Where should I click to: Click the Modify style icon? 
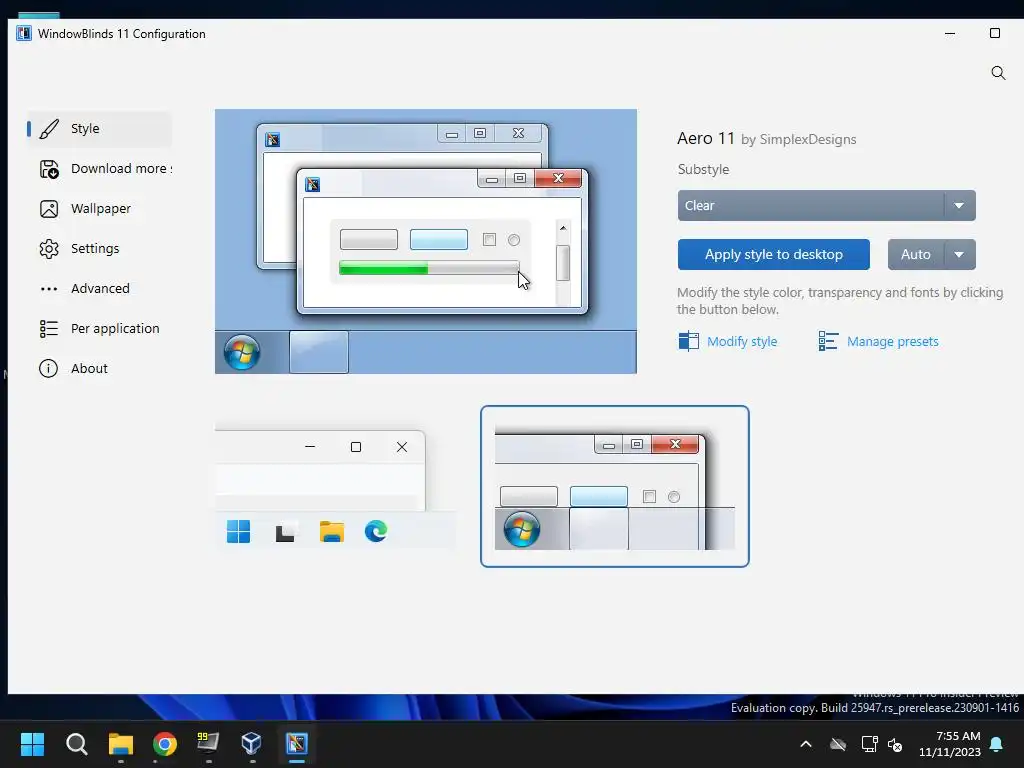coord(688,341)
